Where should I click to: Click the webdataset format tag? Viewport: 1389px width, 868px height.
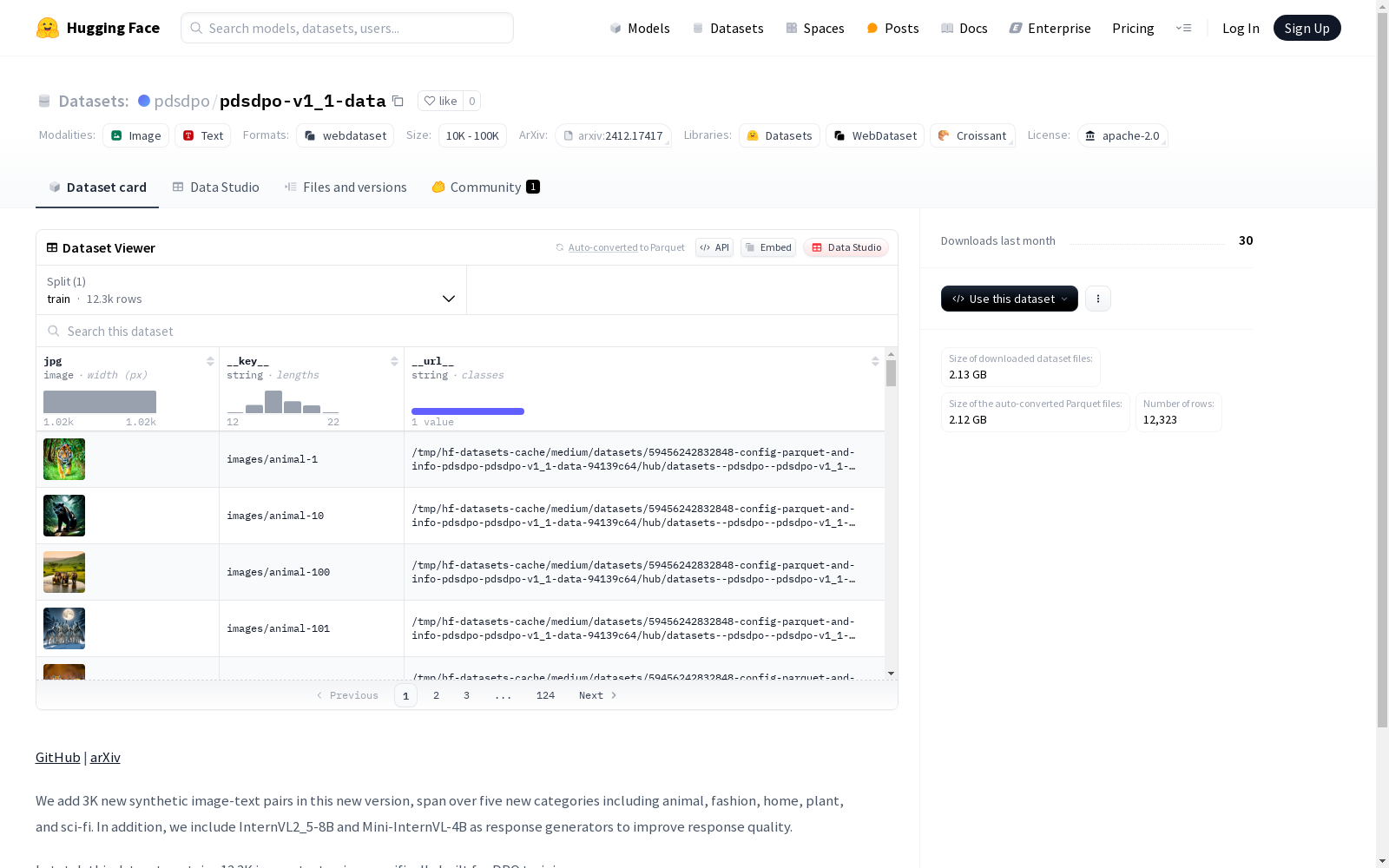(345, 135)
